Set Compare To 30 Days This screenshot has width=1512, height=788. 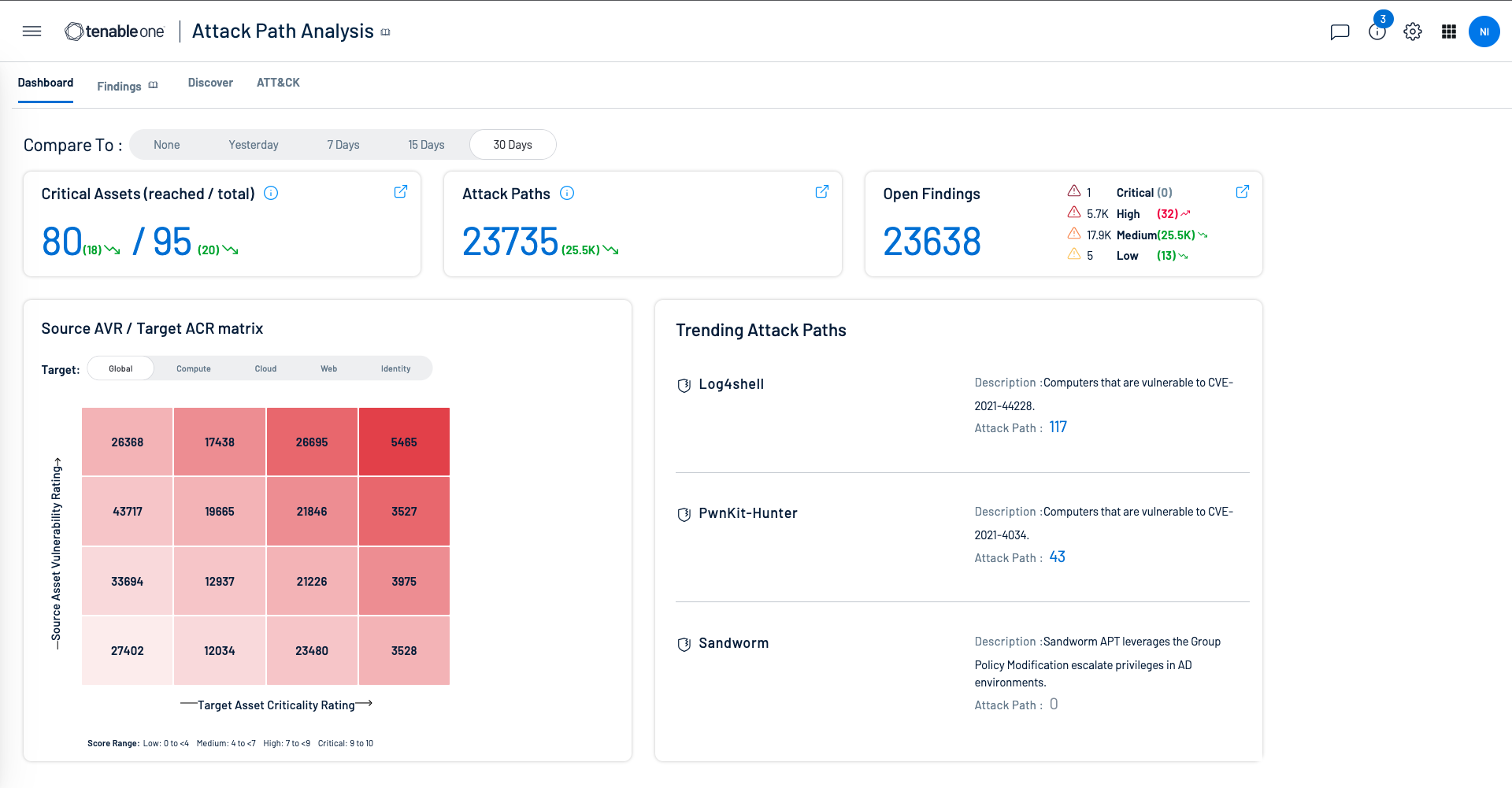[513, 145]
